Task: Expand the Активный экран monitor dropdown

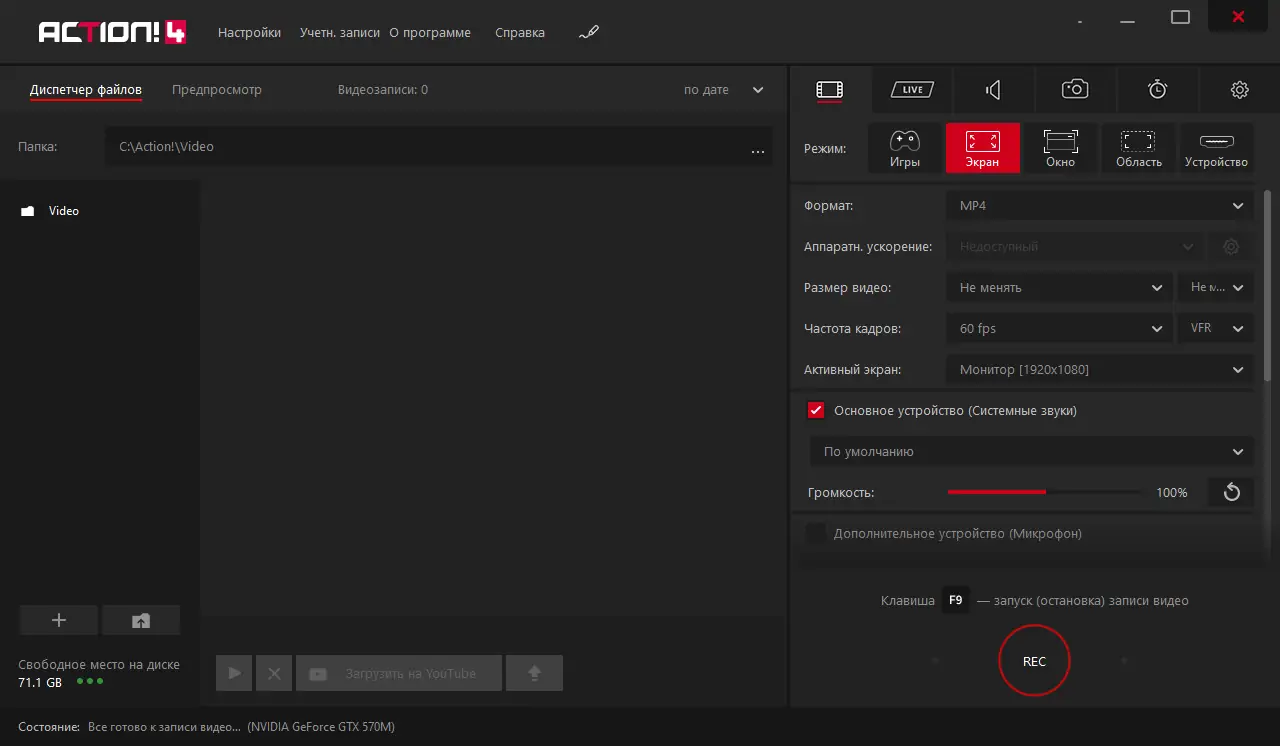Action: (1098, 370)
